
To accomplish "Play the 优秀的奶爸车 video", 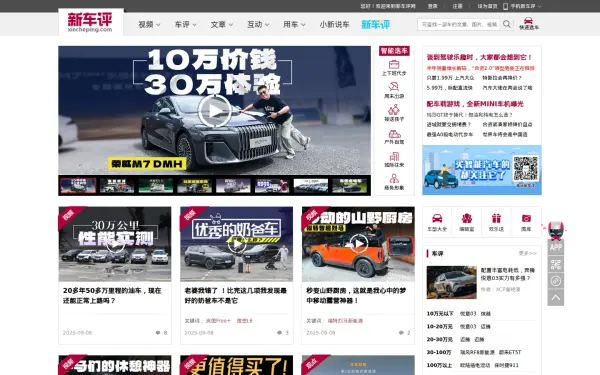I will [236, 244].
